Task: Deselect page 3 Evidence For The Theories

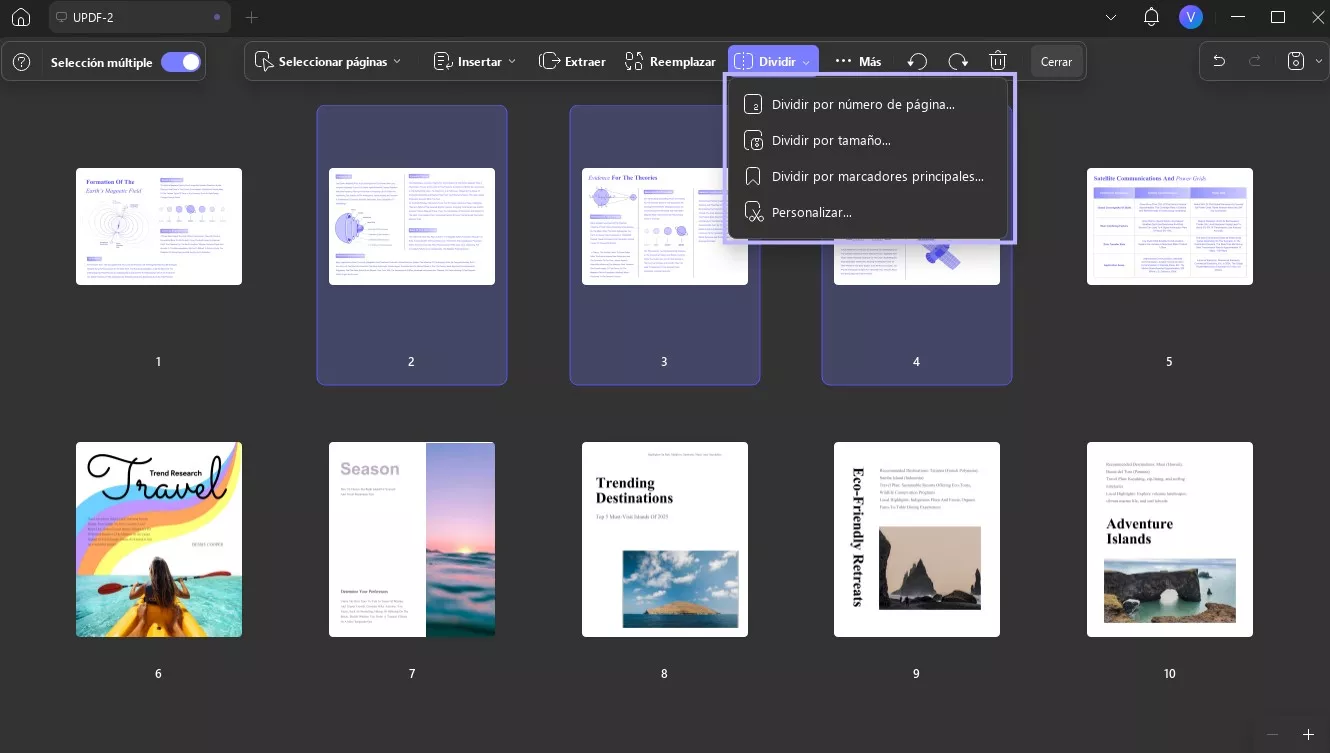Action: (x=665, y=226)
